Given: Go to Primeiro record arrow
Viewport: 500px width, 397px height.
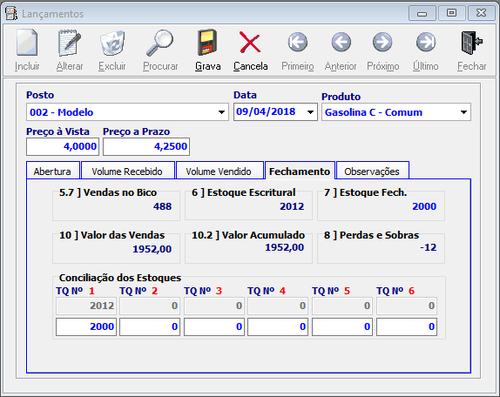Looking at the screenshot, I should point(298,42).
